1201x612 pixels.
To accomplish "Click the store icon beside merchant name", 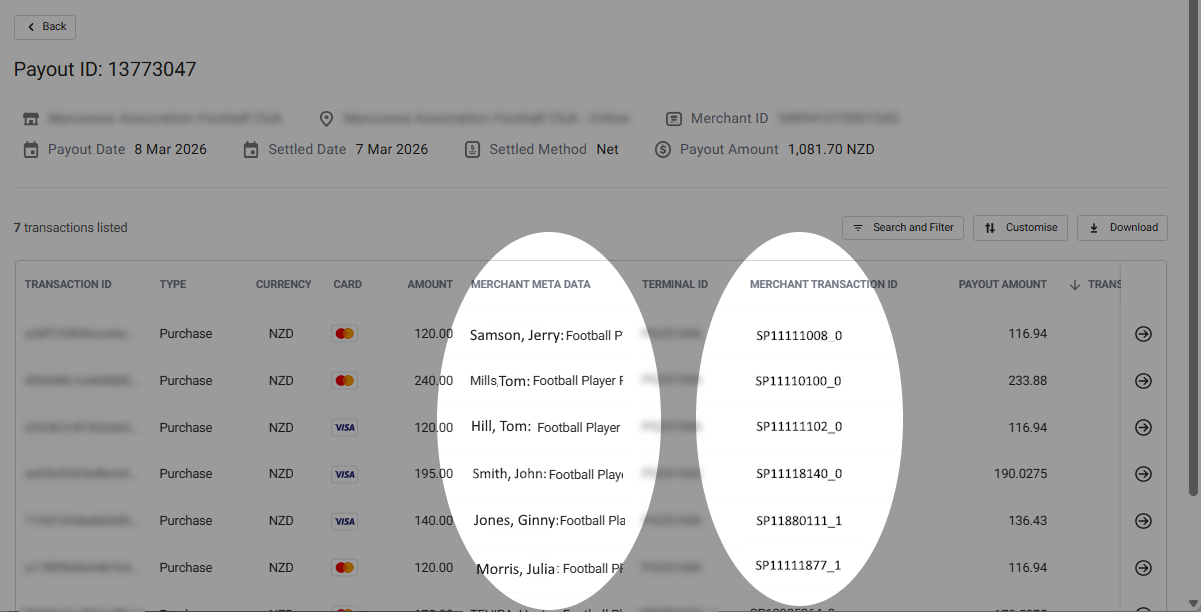I will click(31, 119).
